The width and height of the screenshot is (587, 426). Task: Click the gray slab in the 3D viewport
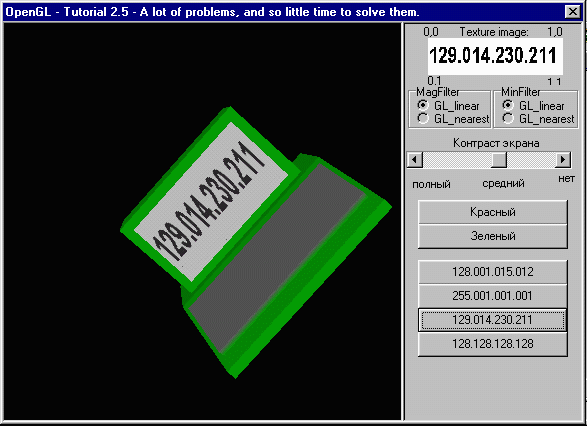tap(277, 258)
